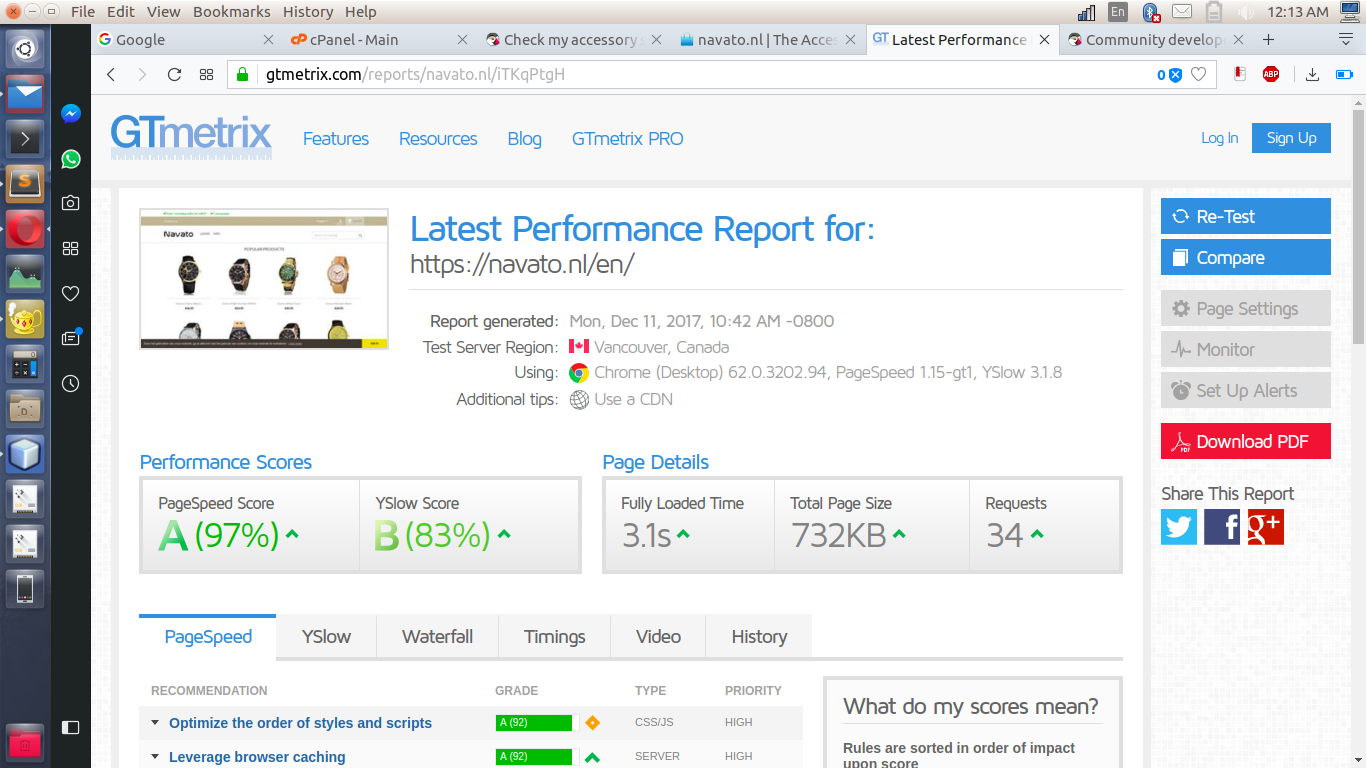Open History clock icon in sidebar
Image resolution: width=1366 pixels, height=768 pixels.
(x=71, y=383)
